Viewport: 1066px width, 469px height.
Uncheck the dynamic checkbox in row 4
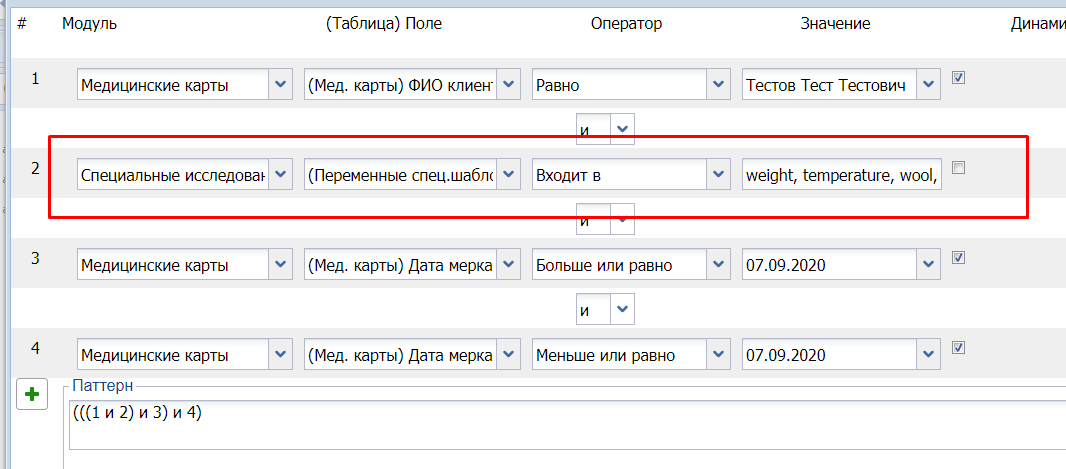coord(958,348)
